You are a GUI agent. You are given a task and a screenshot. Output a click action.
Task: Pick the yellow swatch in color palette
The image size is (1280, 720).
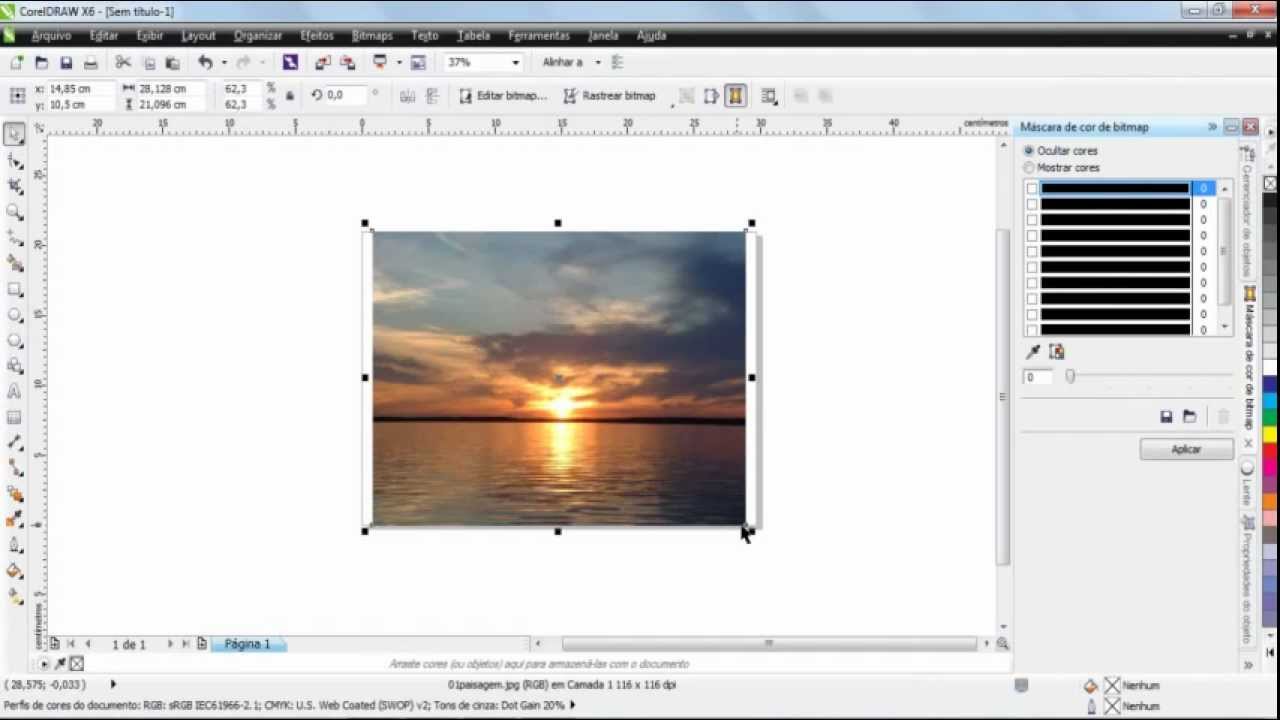pos(1270,434)
